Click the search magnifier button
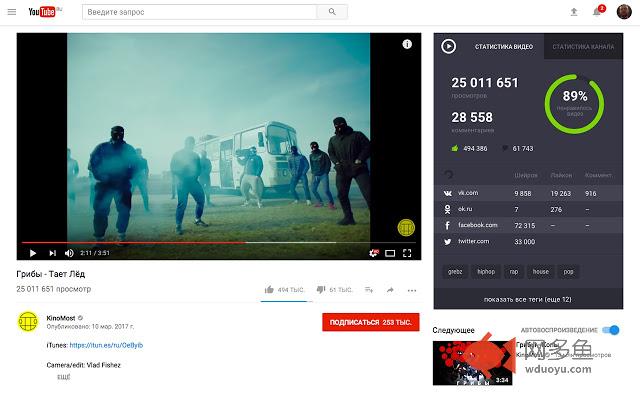This screenshot has width=640, height=400. (x=332, y=12)
